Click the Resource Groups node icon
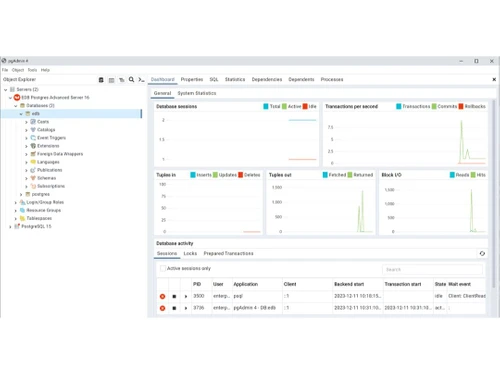The image size is (500, 375). point(22,210)
